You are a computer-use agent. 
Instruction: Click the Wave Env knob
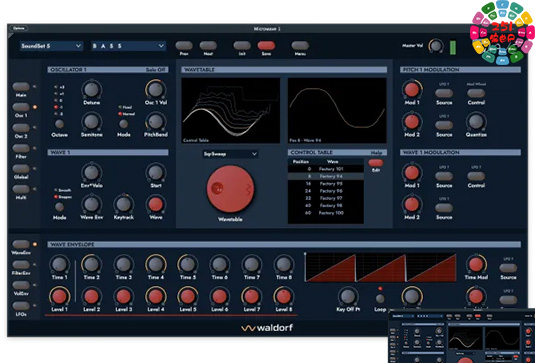(91, 204)
